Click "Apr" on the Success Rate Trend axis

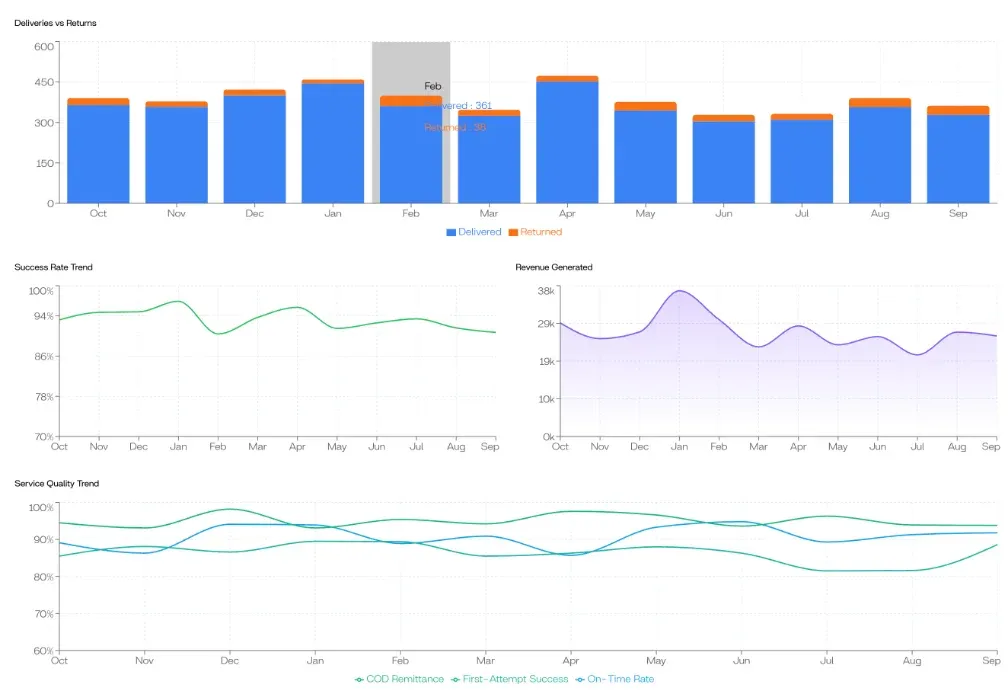(x=297, y=447)
